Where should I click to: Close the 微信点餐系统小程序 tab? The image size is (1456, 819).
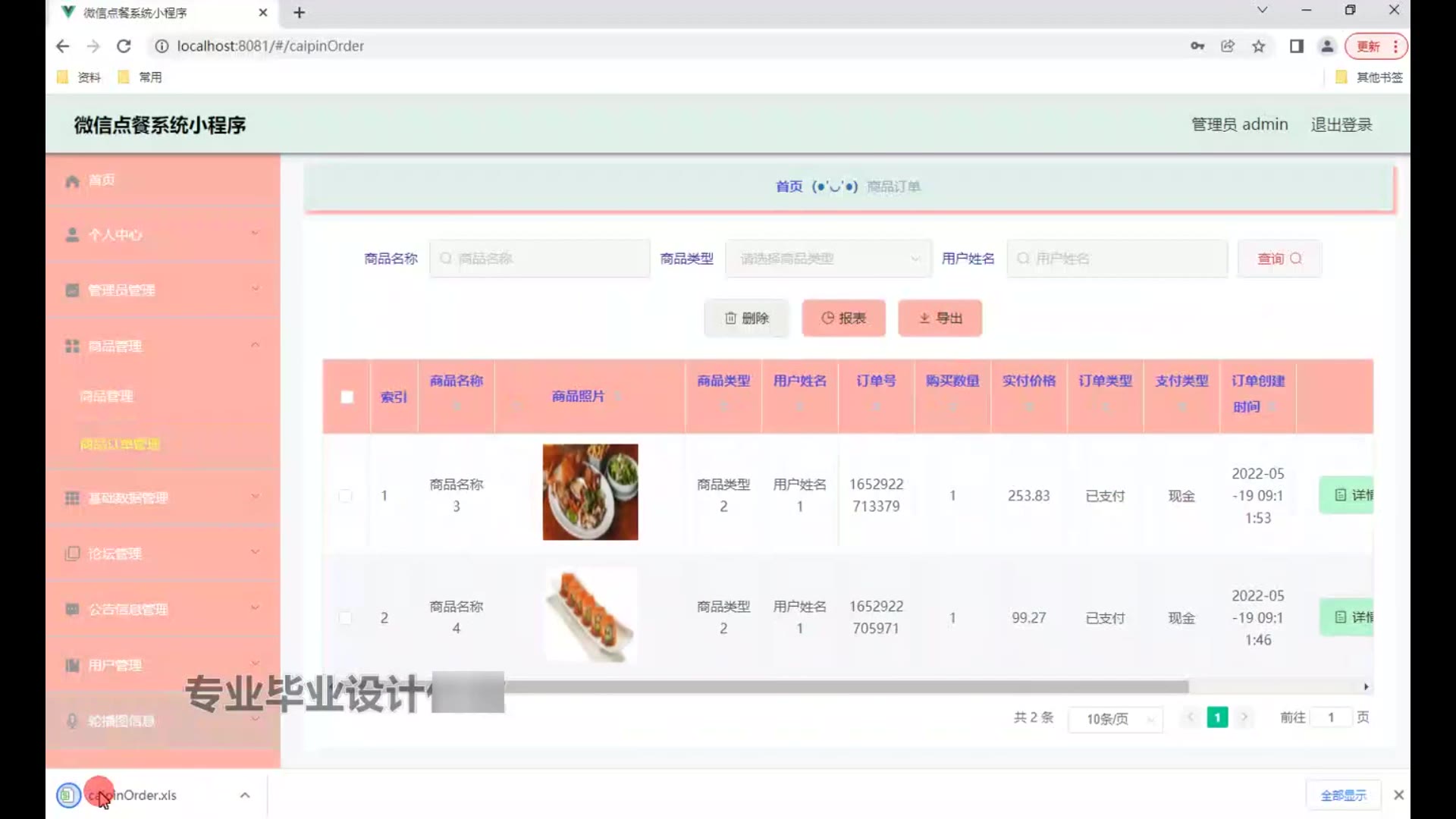[263, 12]
